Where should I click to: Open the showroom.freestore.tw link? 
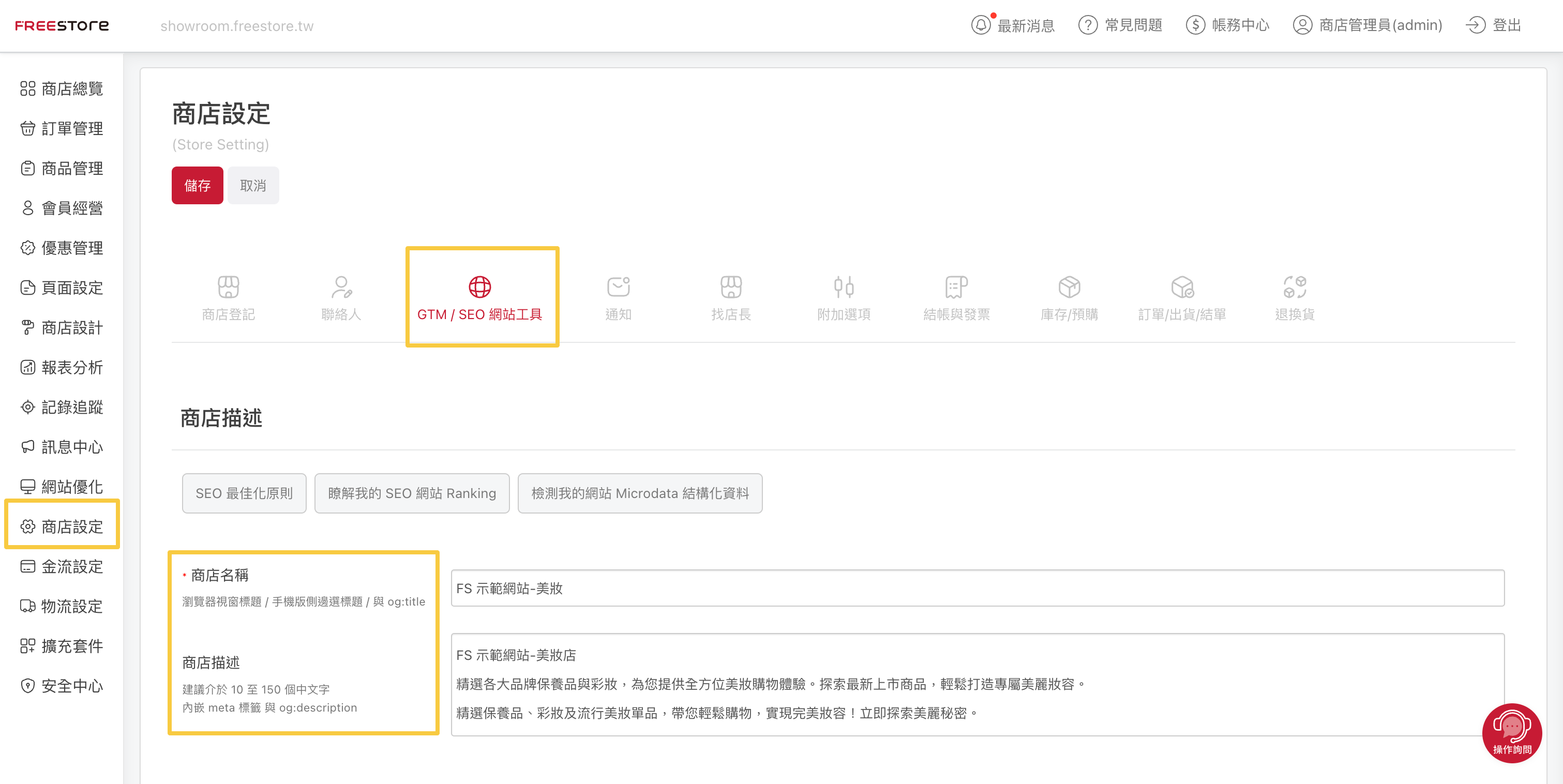point(237,25)
